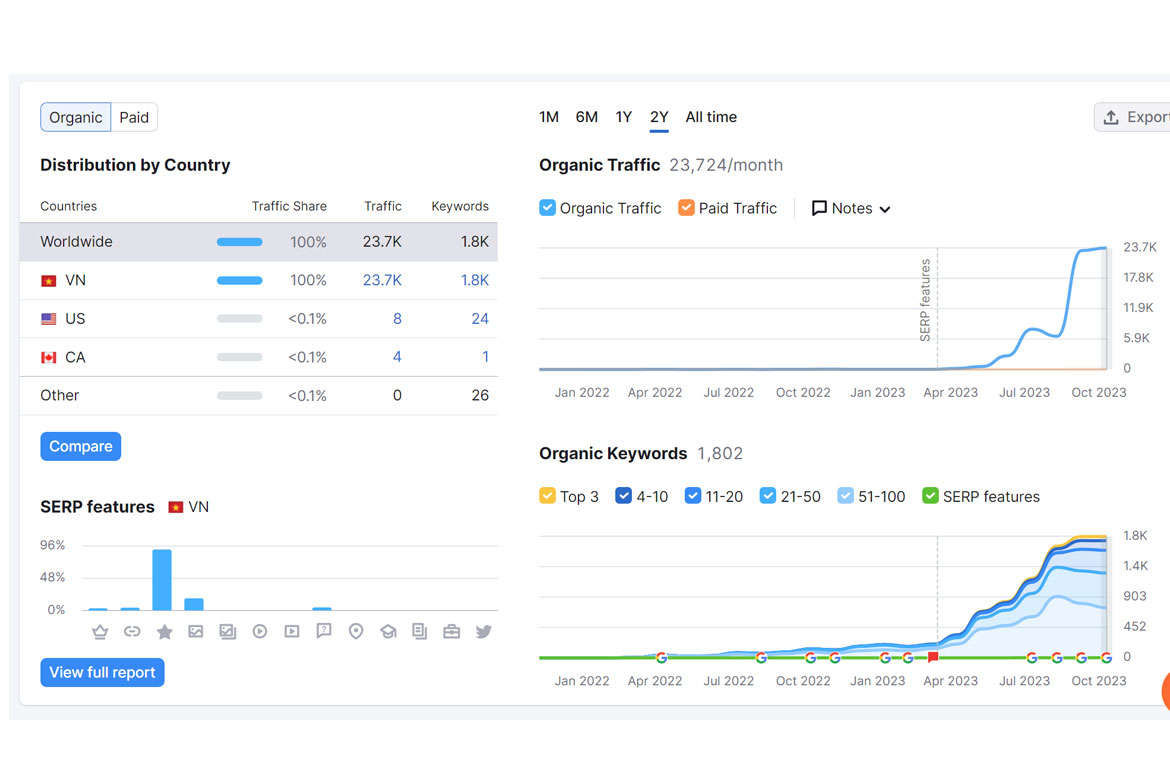Toggle the SERP features legend checkbox
The height and width of the screenshot is (780, 1170).
coord(930,496)
